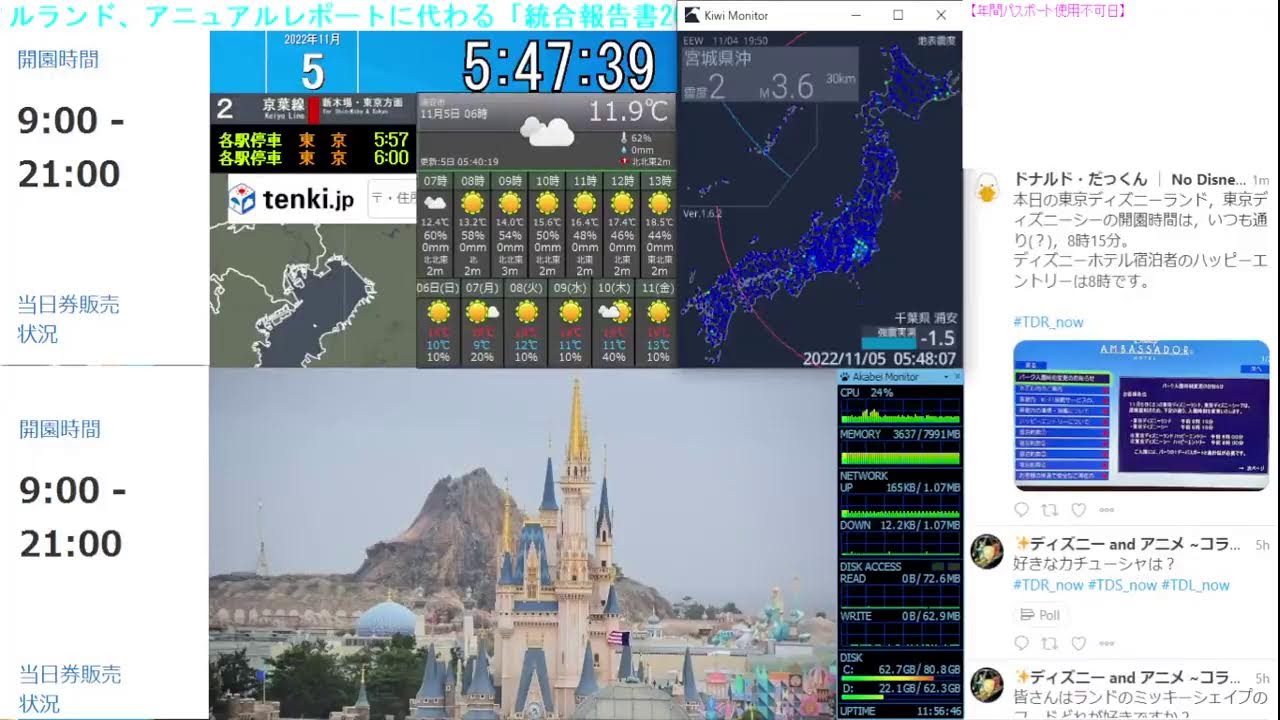Image resolution: width=1280 pixels, height=720 pixels.
Task: Minimize the Kiwi Monitor window
Action: pos(856,15)
